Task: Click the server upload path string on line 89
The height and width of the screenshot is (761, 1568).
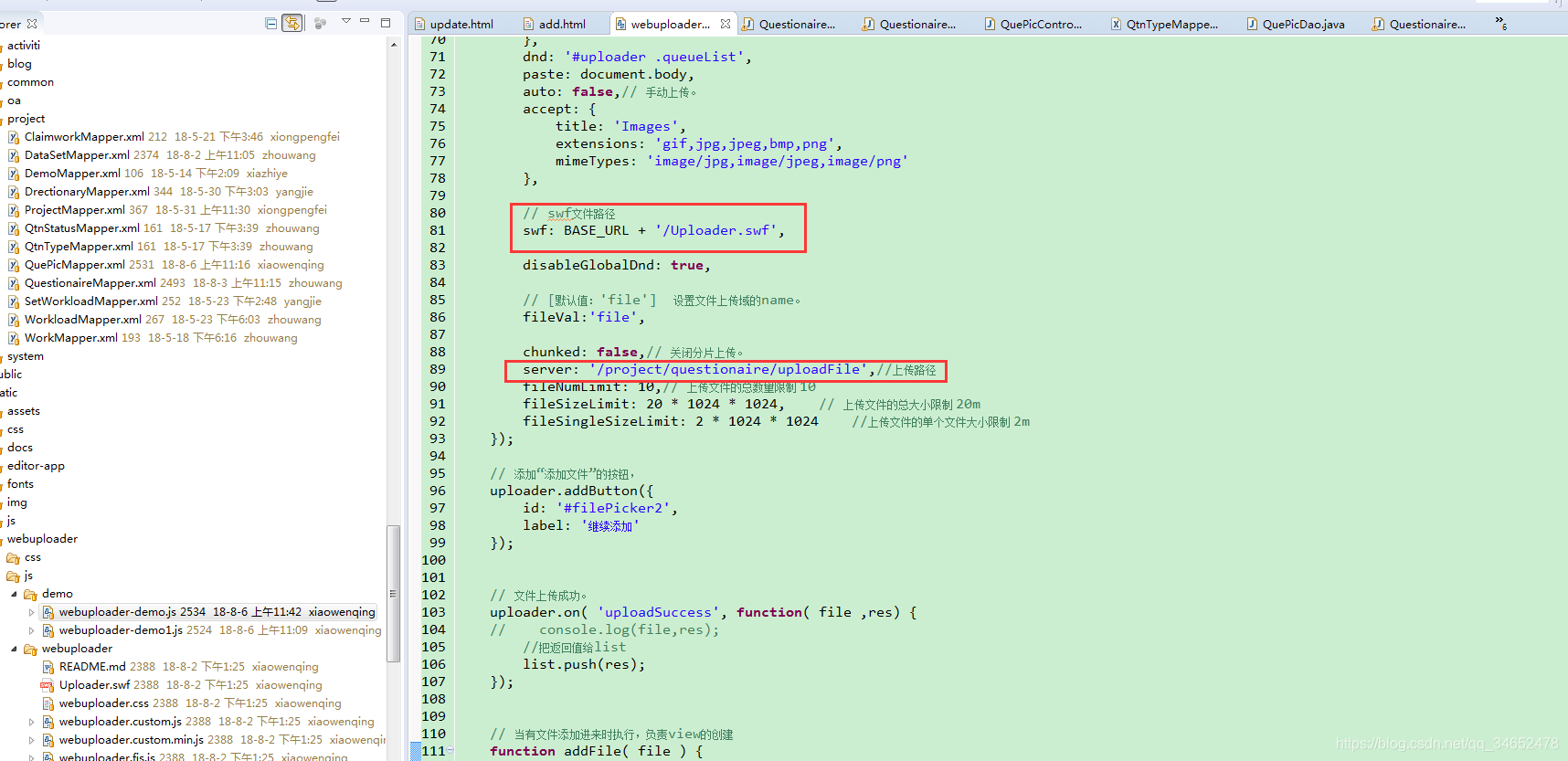Action: coord(728,369)
